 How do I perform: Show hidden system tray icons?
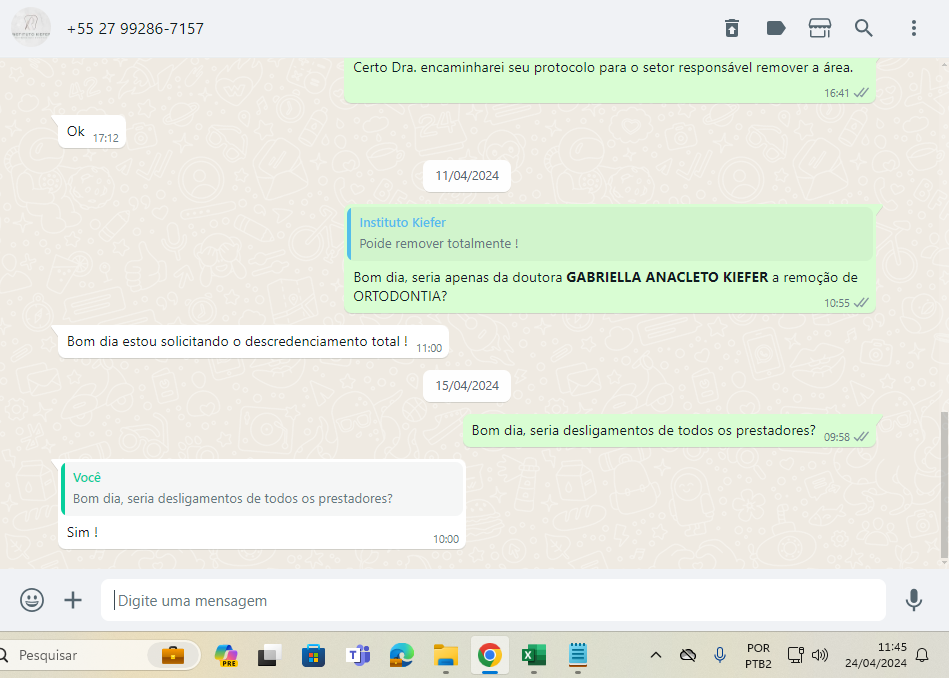[x=656, y=655]
